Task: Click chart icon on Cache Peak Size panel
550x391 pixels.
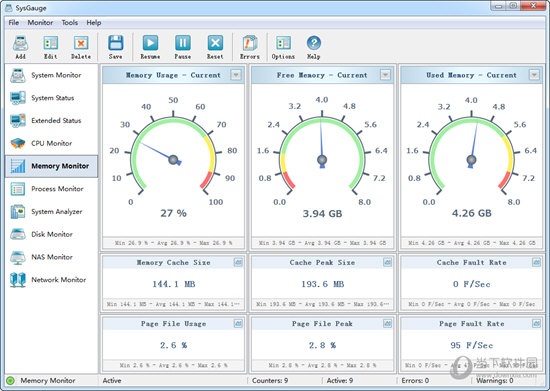Action: [x=387, y=262]
